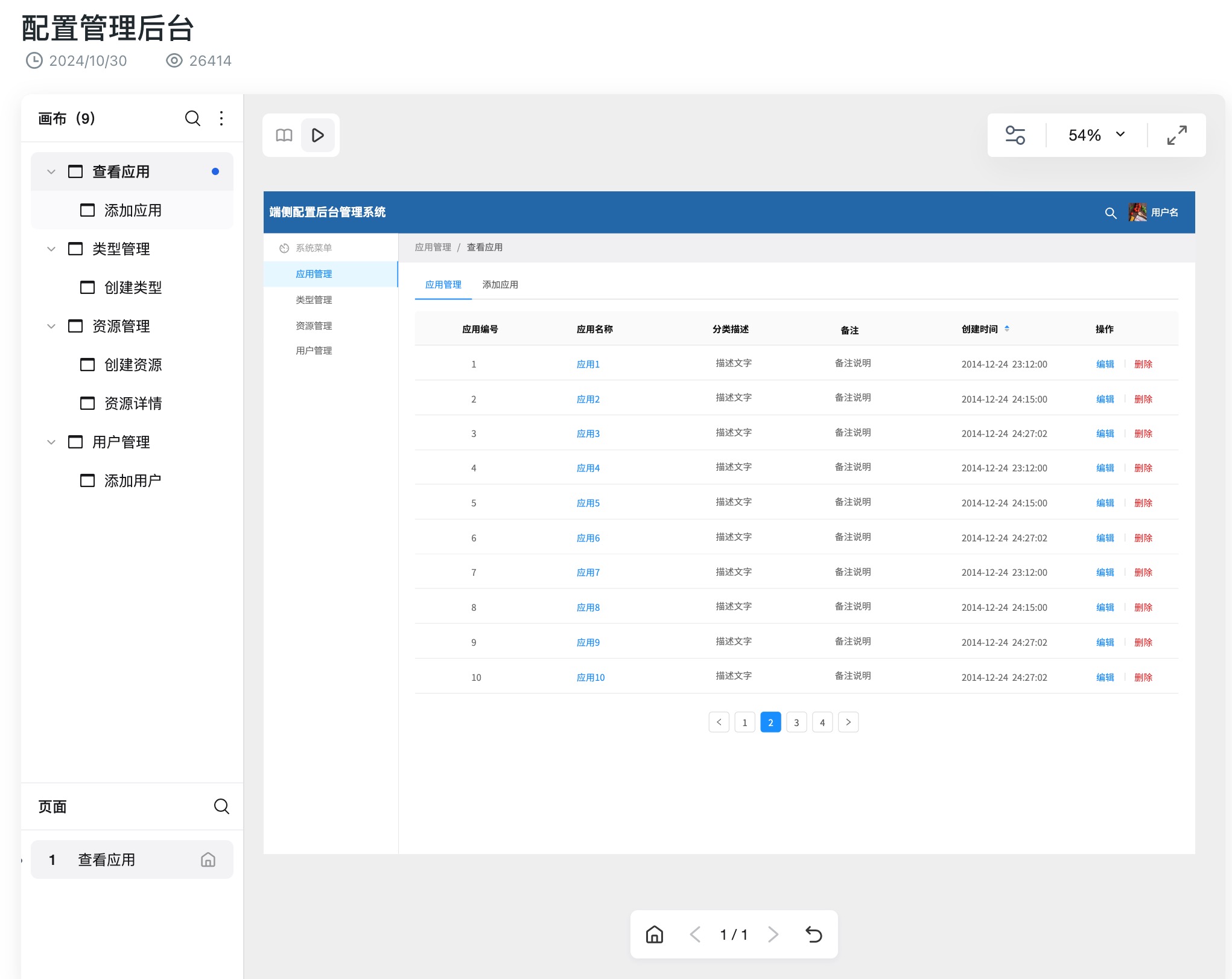The height and width of the screenshot is (979, 1232).
Task: Click 删除 for 应用3 row
Action: [1143, 434]
